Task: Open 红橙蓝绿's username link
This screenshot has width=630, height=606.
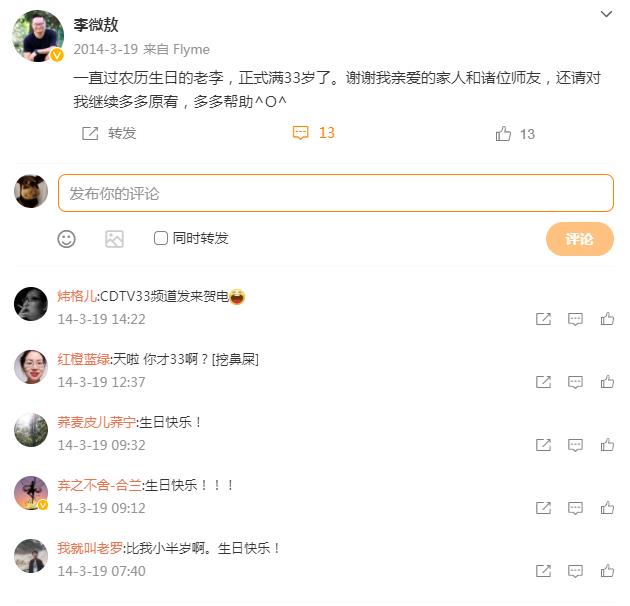Action: pyautogui.click(x=83, y=359)
